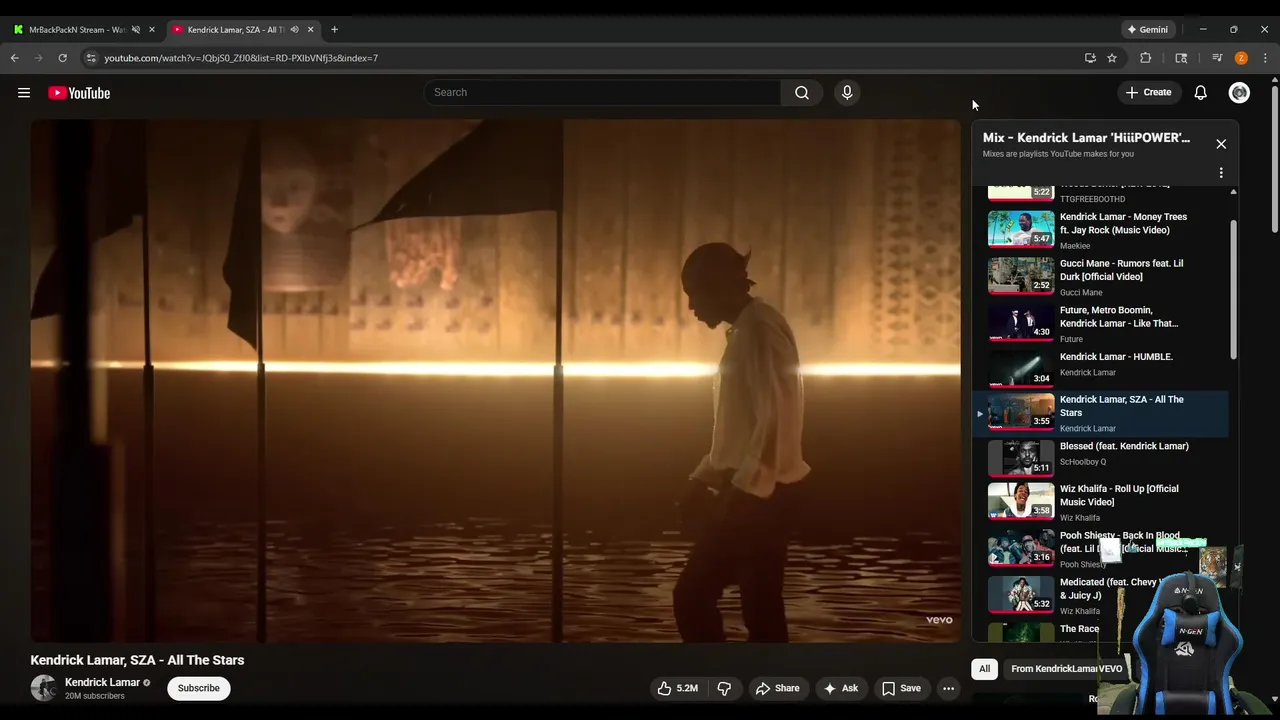
Task: Open Chrome extensions puzzle icon
Action: coord(1146,58)
